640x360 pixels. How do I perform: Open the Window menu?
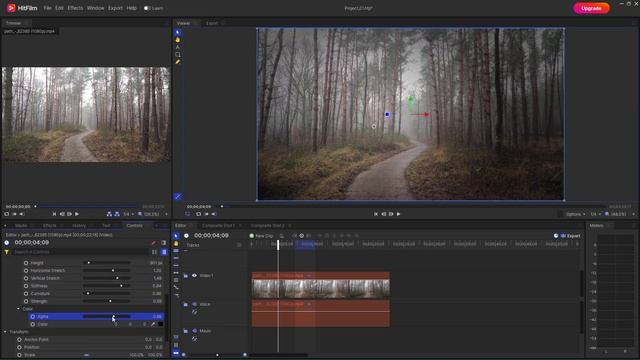(x=96, y=8)
